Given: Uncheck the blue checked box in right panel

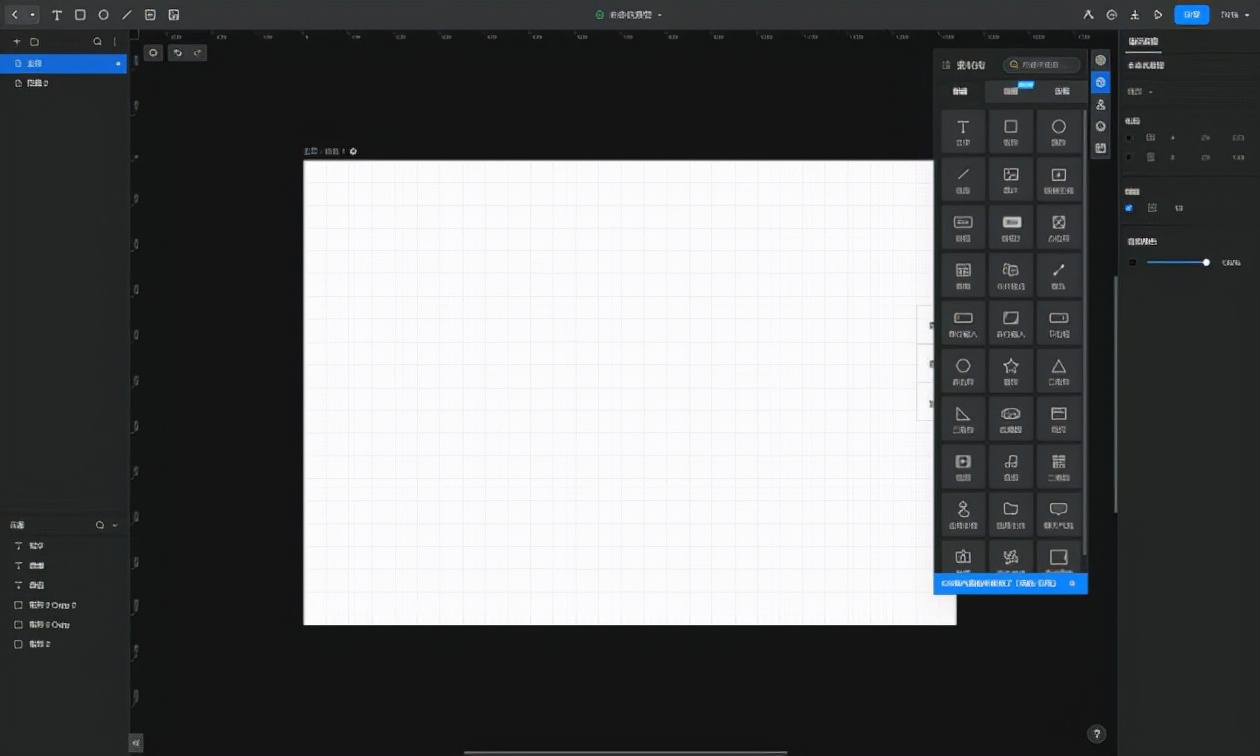Looking at the screenshot, I should 1129,208.
